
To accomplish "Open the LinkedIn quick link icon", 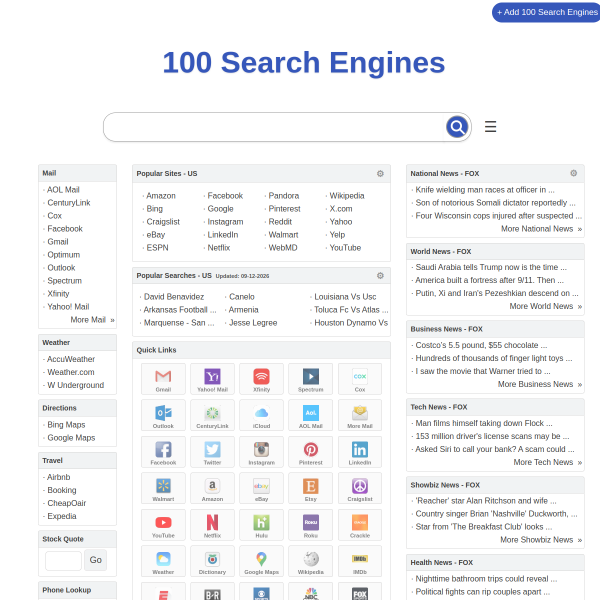I will (x=360, y=452).
